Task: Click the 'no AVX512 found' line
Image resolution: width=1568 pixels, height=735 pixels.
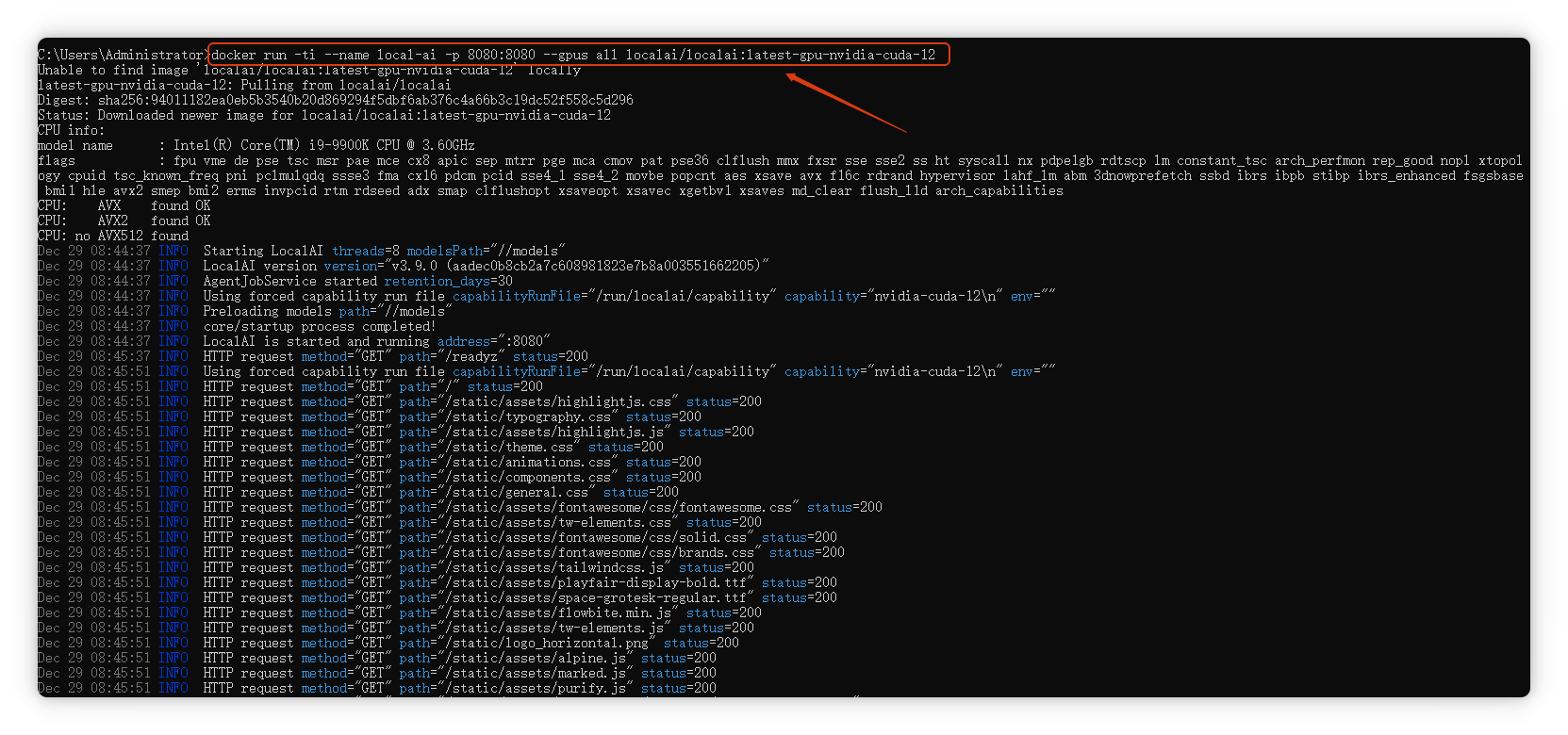Action: (113, 236)
